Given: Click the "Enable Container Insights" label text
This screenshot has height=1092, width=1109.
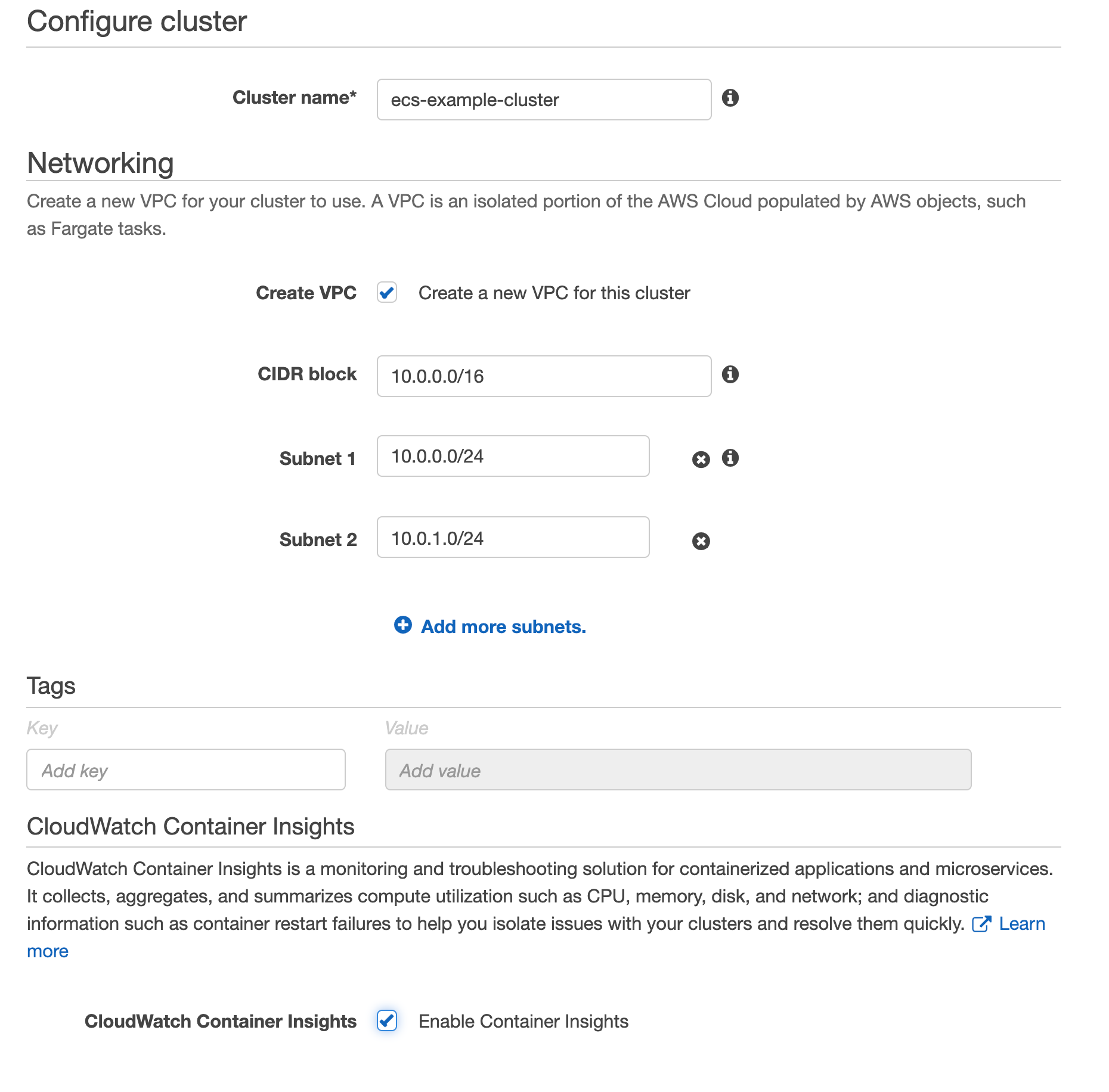Looking at the screenshot, I should [x=523, y=1022].
